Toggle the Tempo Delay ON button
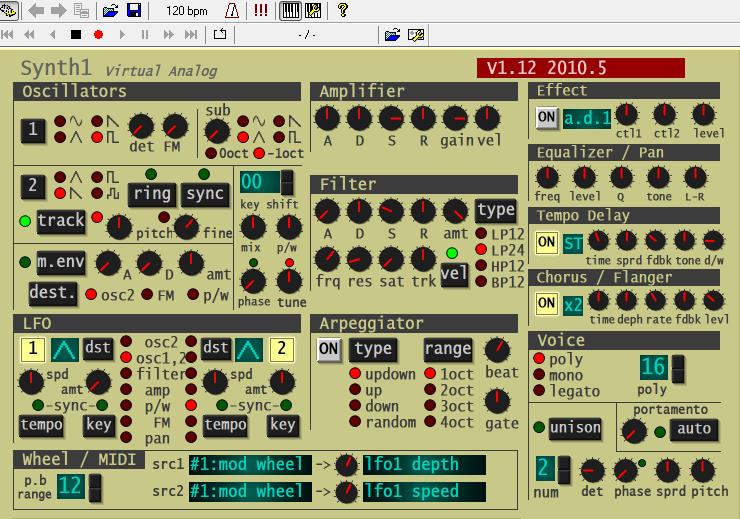Screen dimensions: 740x519 pos(547,243)
